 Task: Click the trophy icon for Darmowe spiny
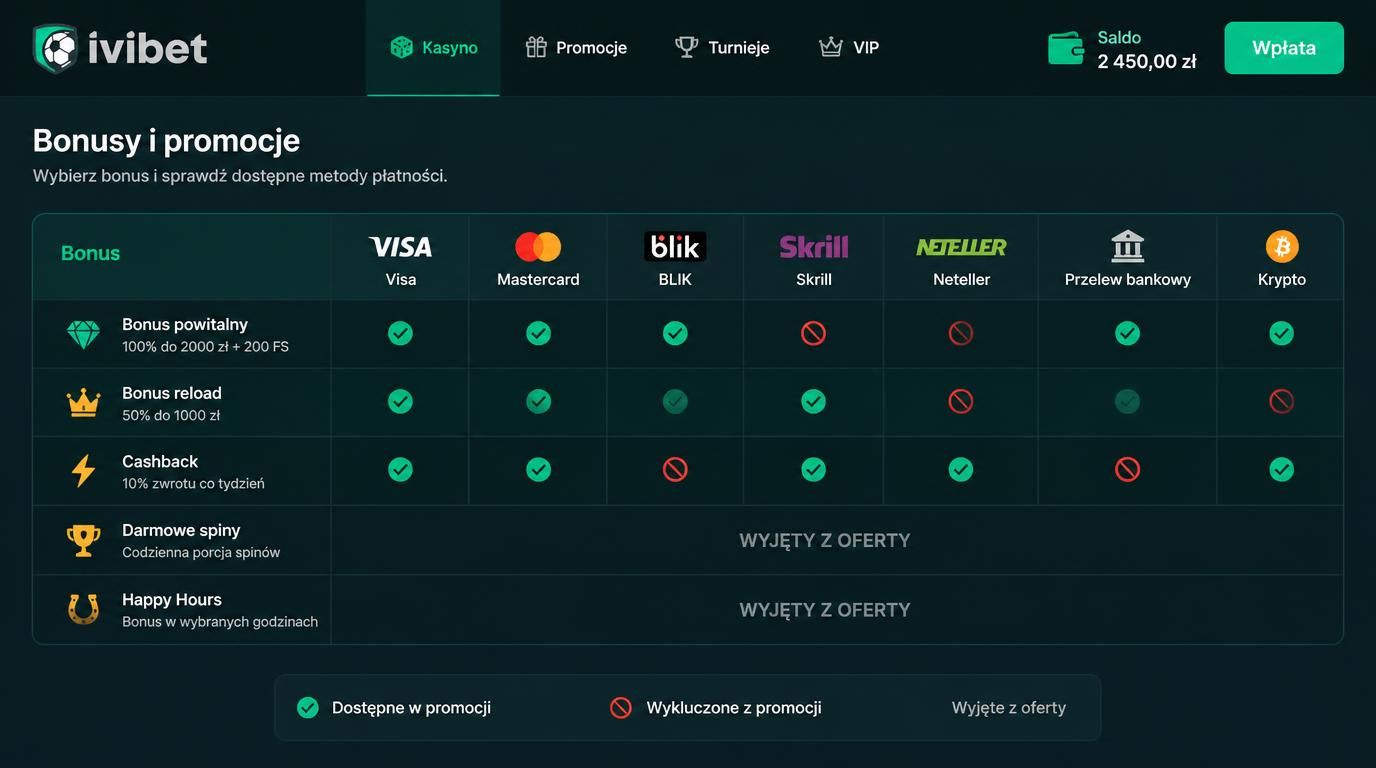[83, 540]
